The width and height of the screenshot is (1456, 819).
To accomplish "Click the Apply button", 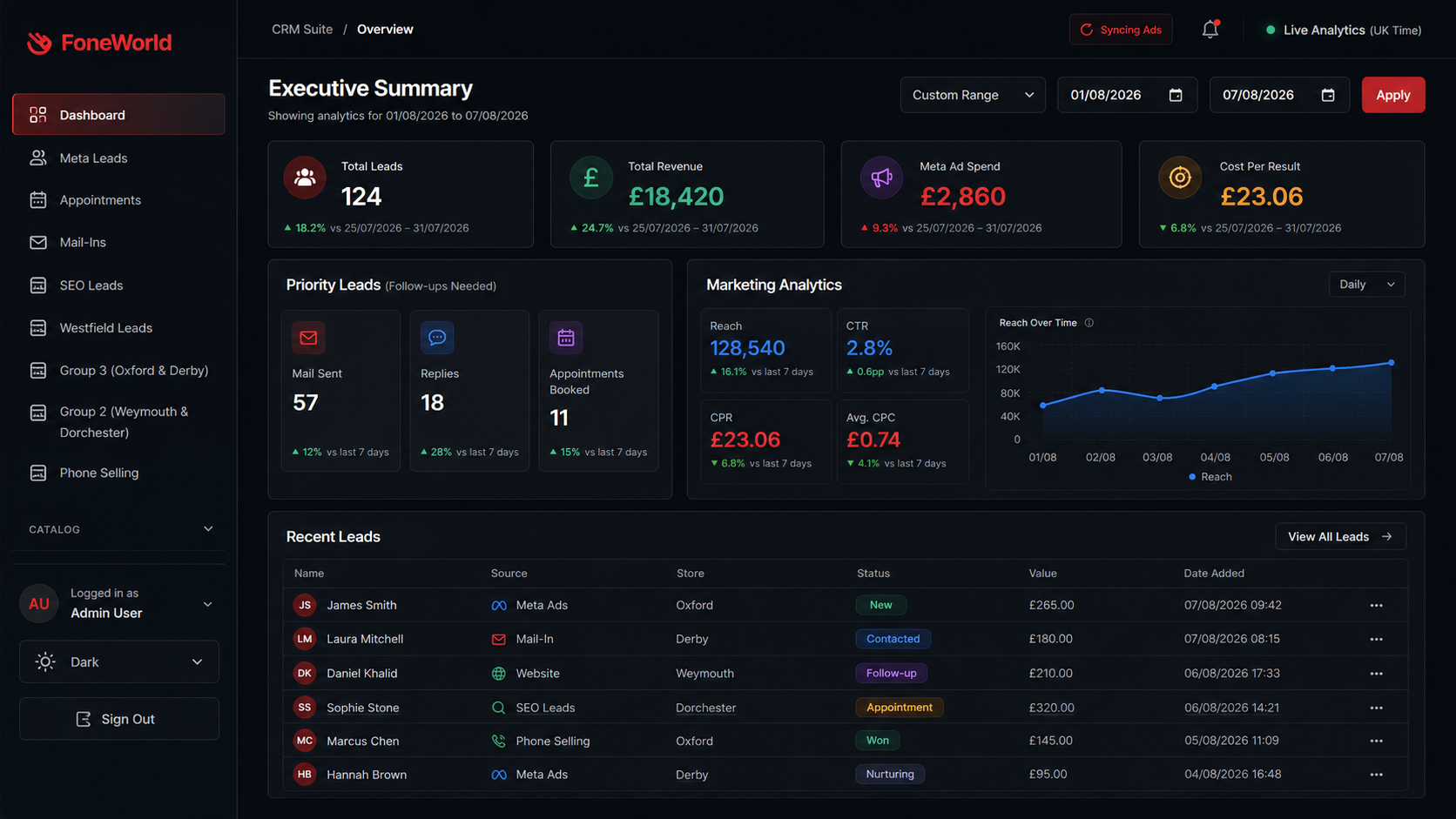I will click(1393, 95).
